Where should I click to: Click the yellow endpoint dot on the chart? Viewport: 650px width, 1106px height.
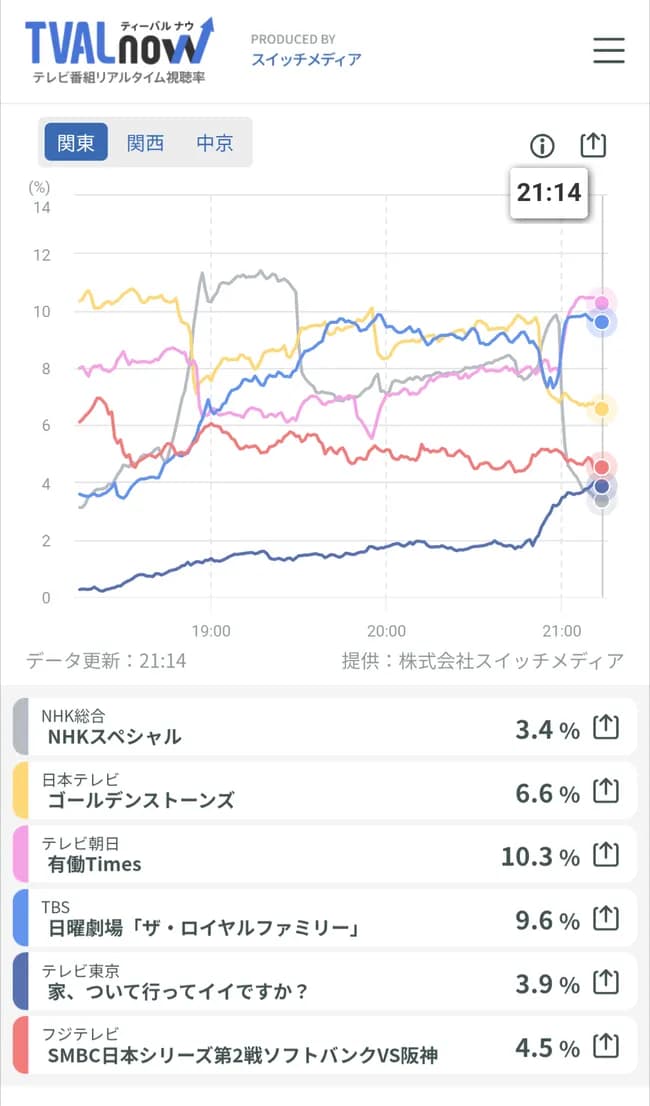600,408
